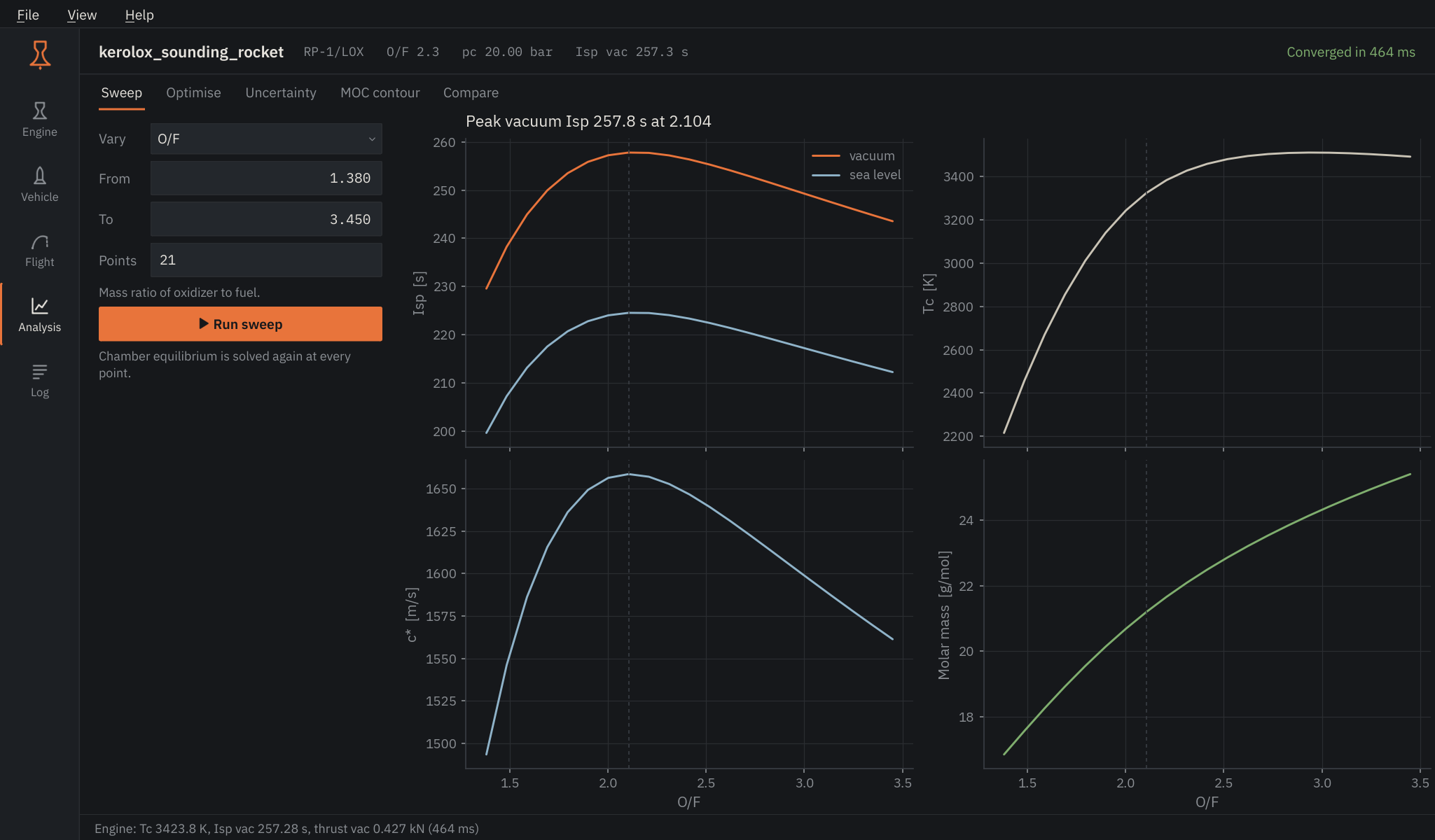Open the Log sidebar section
1435x840 pixels.
[x=40, y=380]
